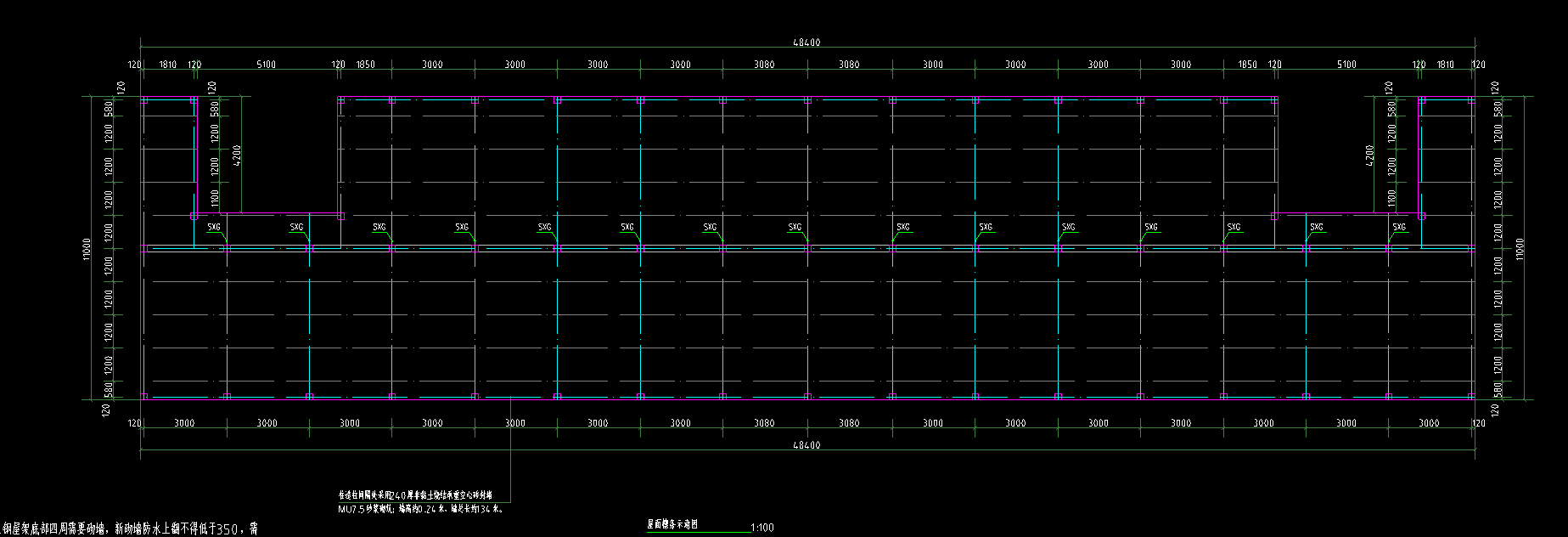Click the top-left 5100 dimension

tap(266, 65)
